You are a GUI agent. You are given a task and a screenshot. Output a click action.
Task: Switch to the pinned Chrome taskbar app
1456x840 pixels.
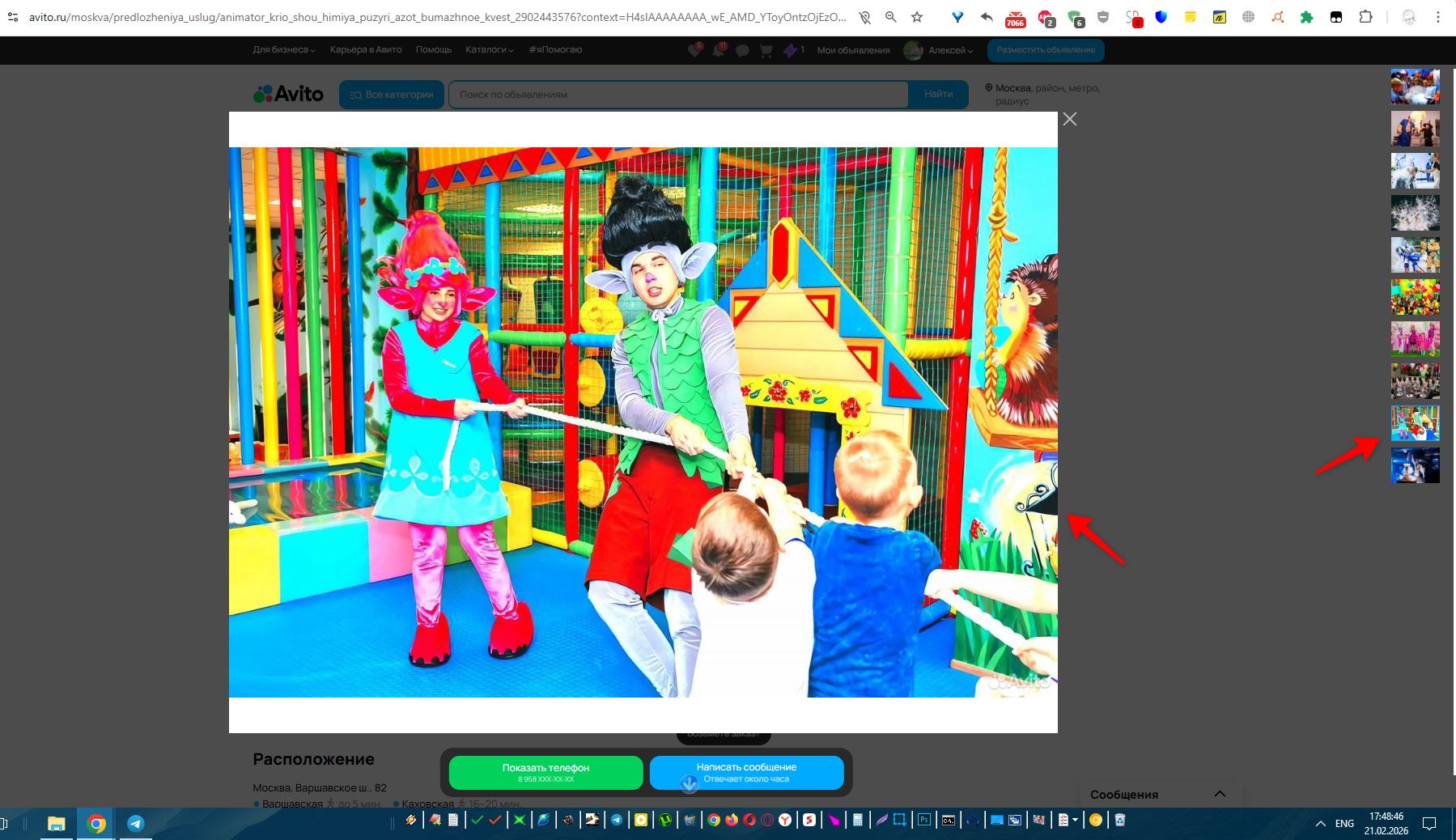coord(96,824)
